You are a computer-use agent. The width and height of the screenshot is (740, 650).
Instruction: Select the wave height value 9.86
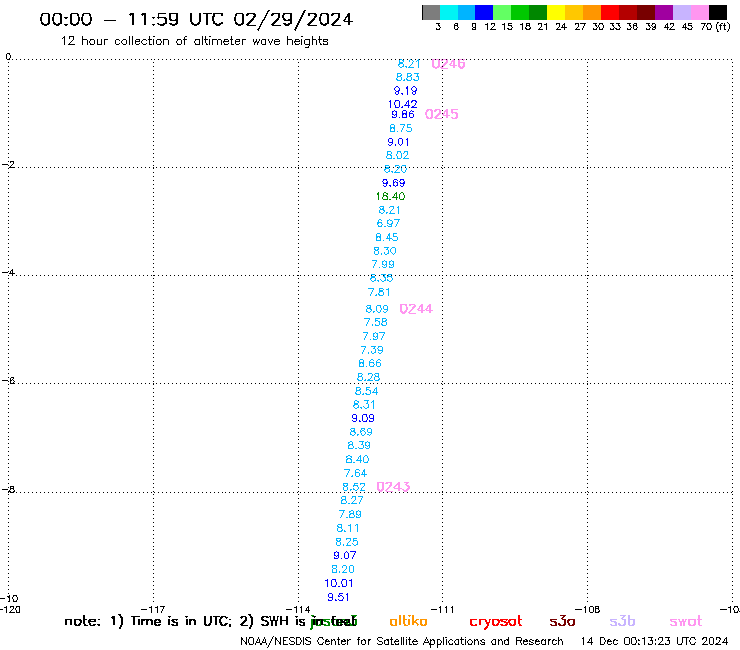[403, 115]
